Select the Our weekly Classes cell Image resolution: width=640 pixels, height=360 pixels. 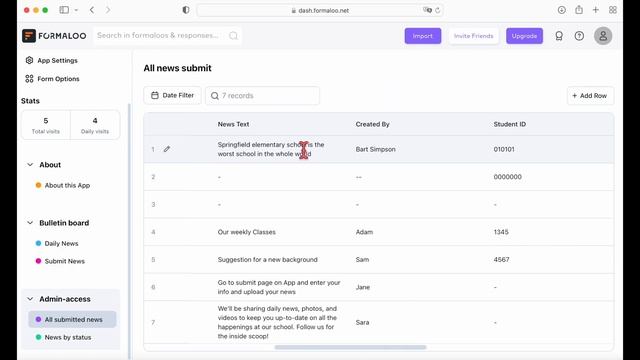[x=247, y=232]
